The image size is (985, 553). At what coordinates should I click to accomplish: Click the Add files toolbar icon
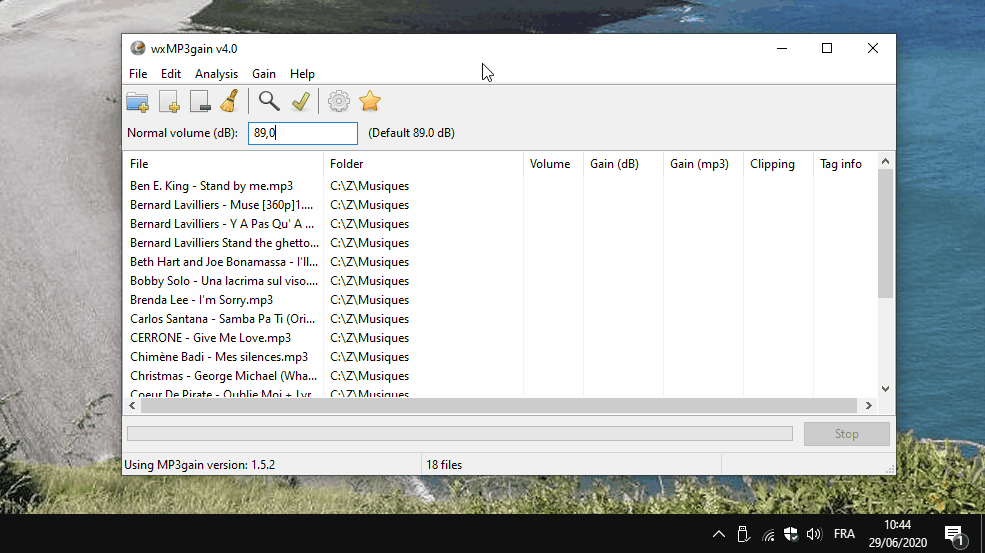[x=170, y=101]
